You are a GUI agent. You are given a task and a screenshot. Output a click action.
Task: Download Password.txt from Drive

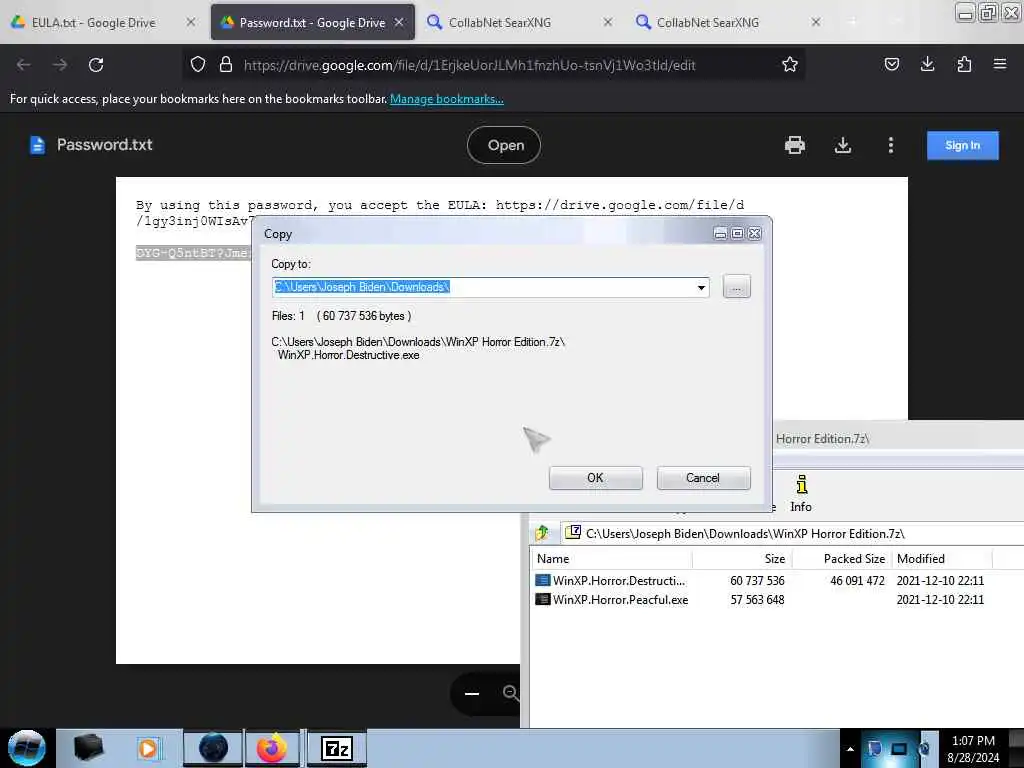coord(843,145)
